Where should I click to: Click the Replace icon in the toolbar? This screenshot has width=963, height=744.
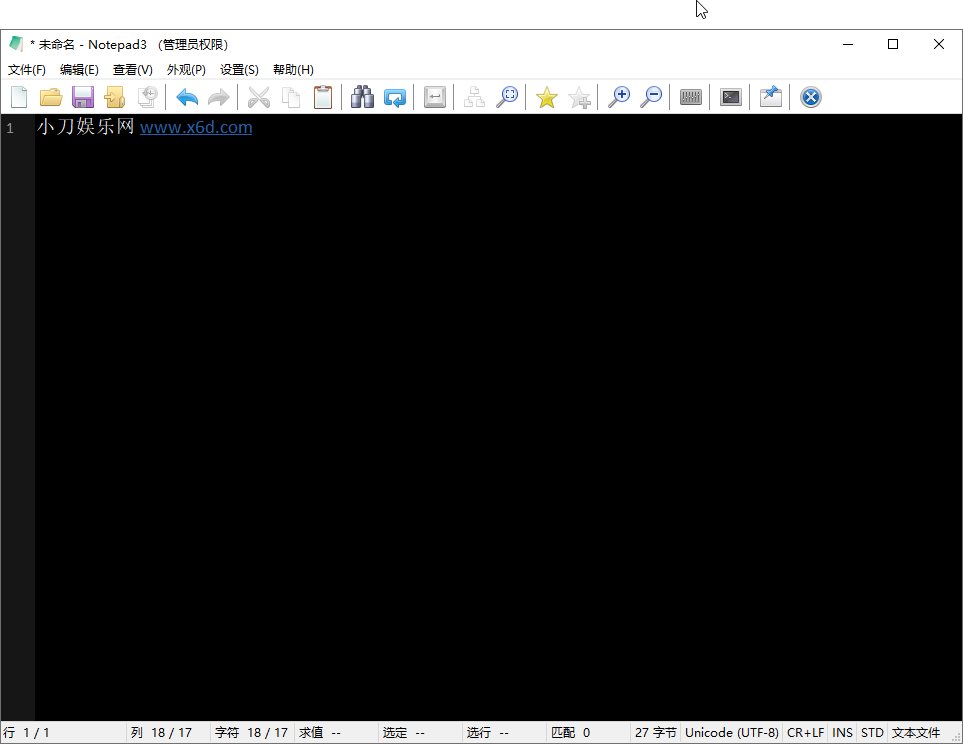(x=395, y=97)
